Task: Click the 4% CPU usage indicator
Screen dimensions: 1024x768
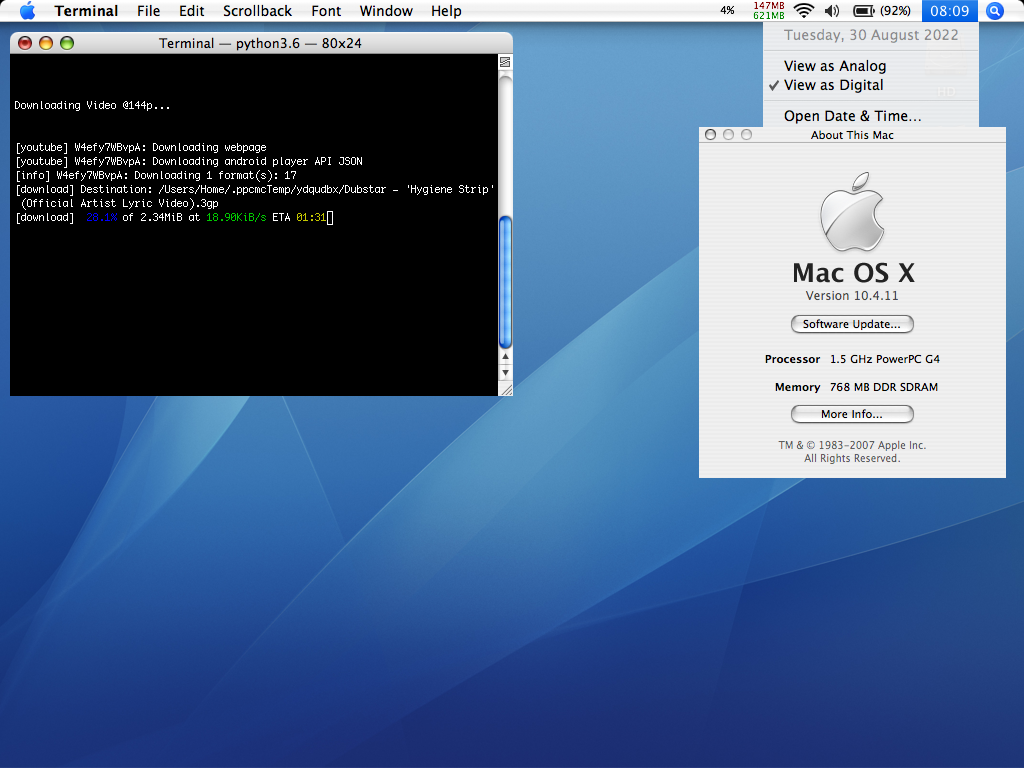Action: point(728,10)
